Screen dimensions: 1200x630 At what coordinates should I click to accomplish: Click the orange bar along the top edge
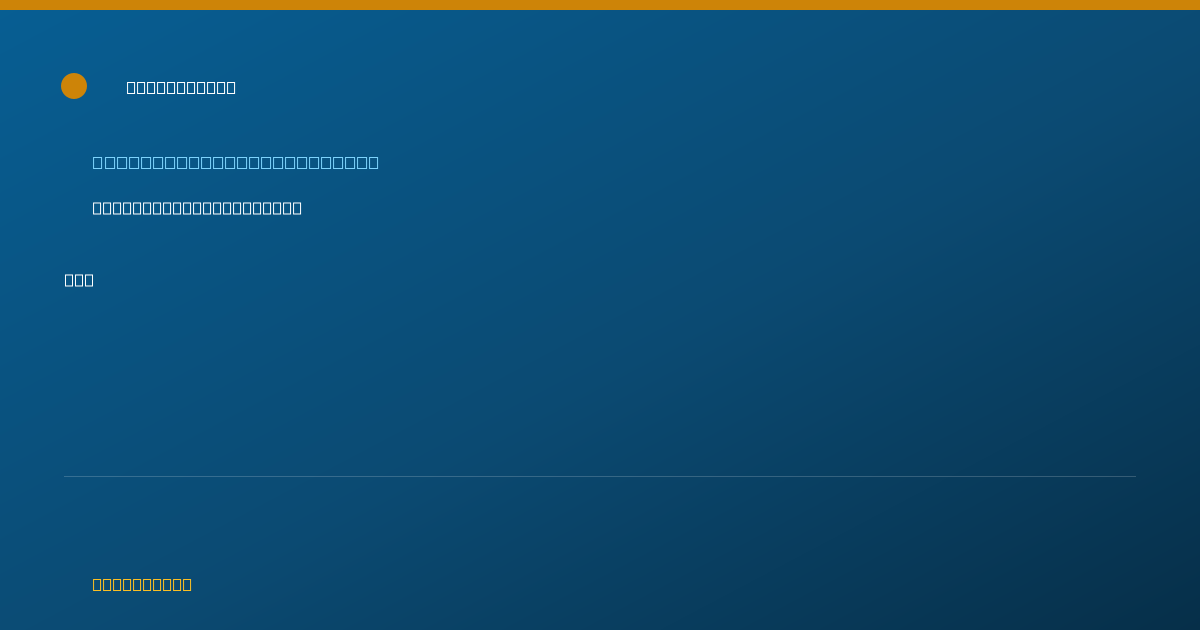click(600, 5)
